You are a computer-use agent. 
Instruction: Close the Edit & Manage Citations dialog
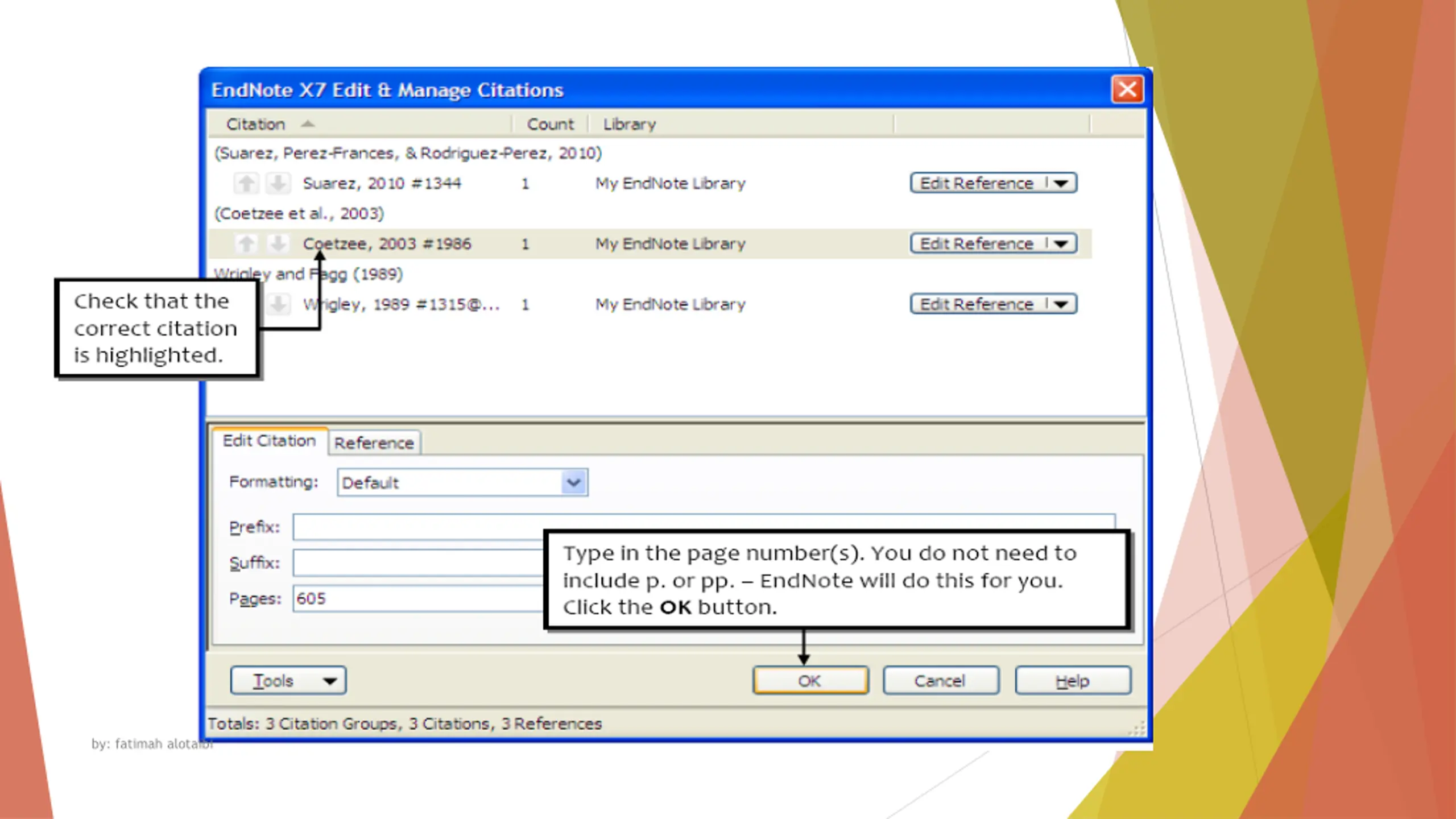tap(1127, 90)
